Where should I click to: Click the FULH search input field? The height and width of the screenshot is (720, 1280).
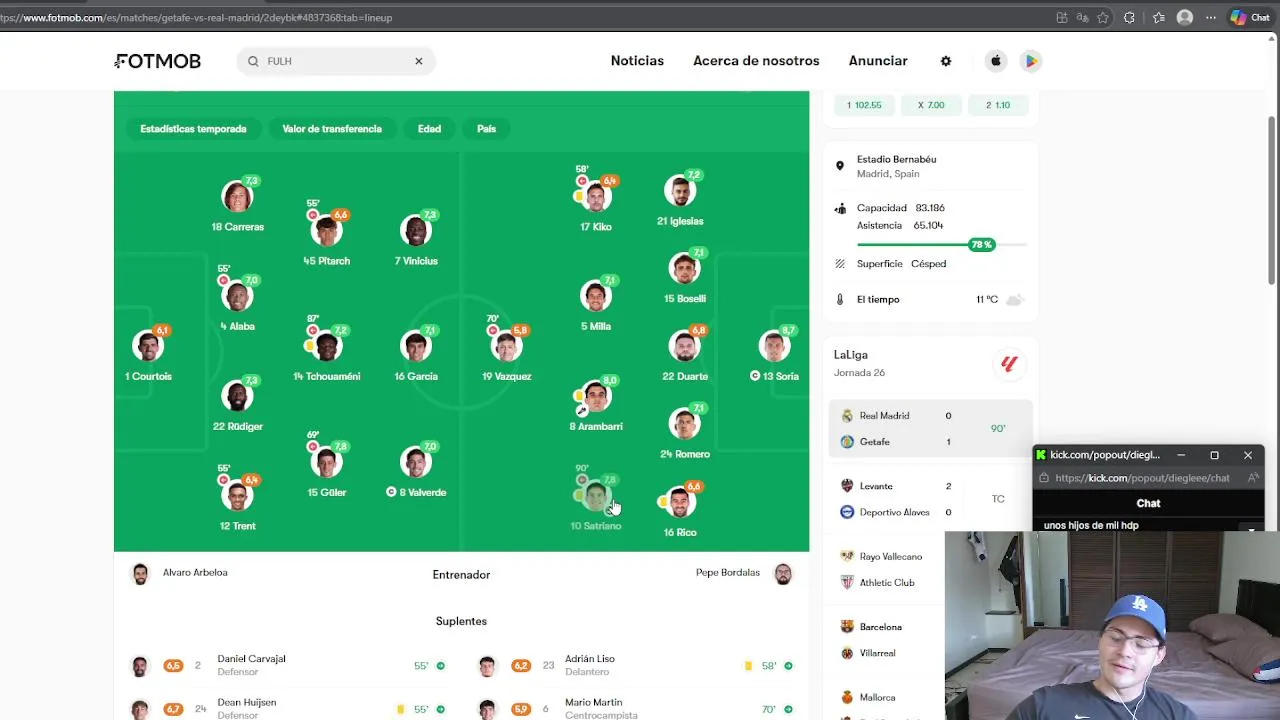click(335, 61)
